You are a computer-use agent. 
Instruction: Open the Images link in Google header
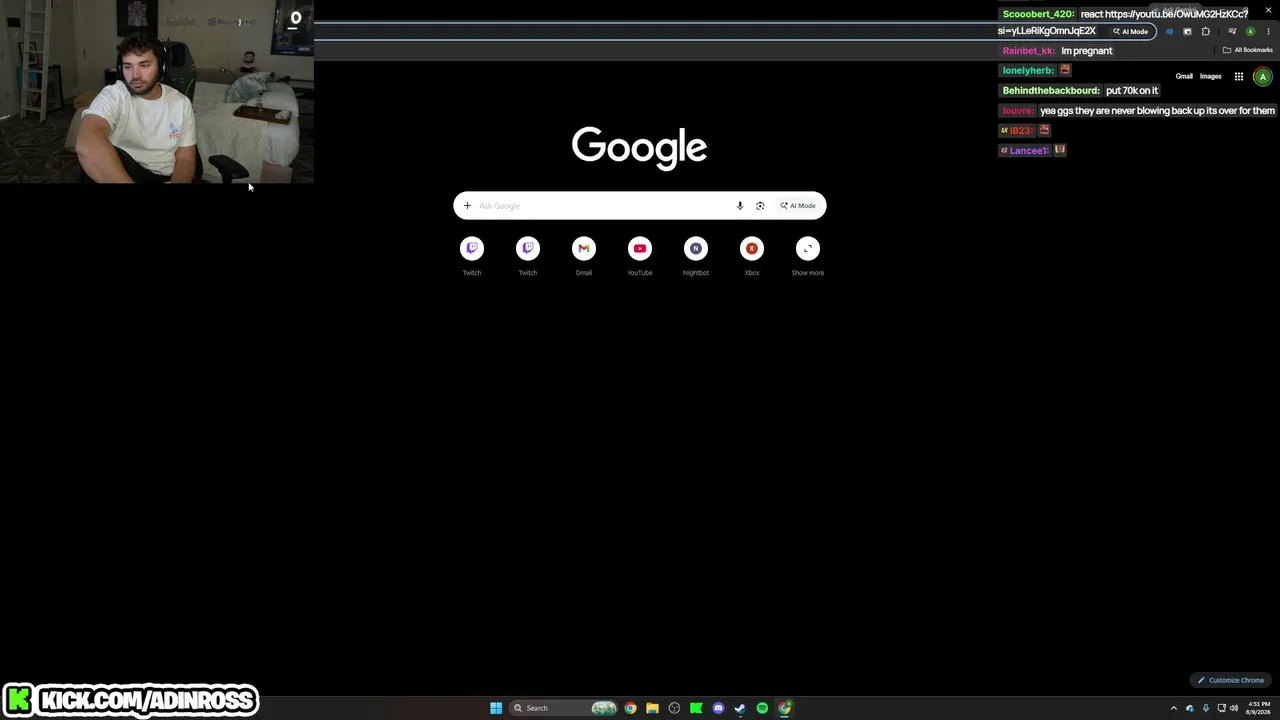pyautogui.click(x=1211, y=77)
